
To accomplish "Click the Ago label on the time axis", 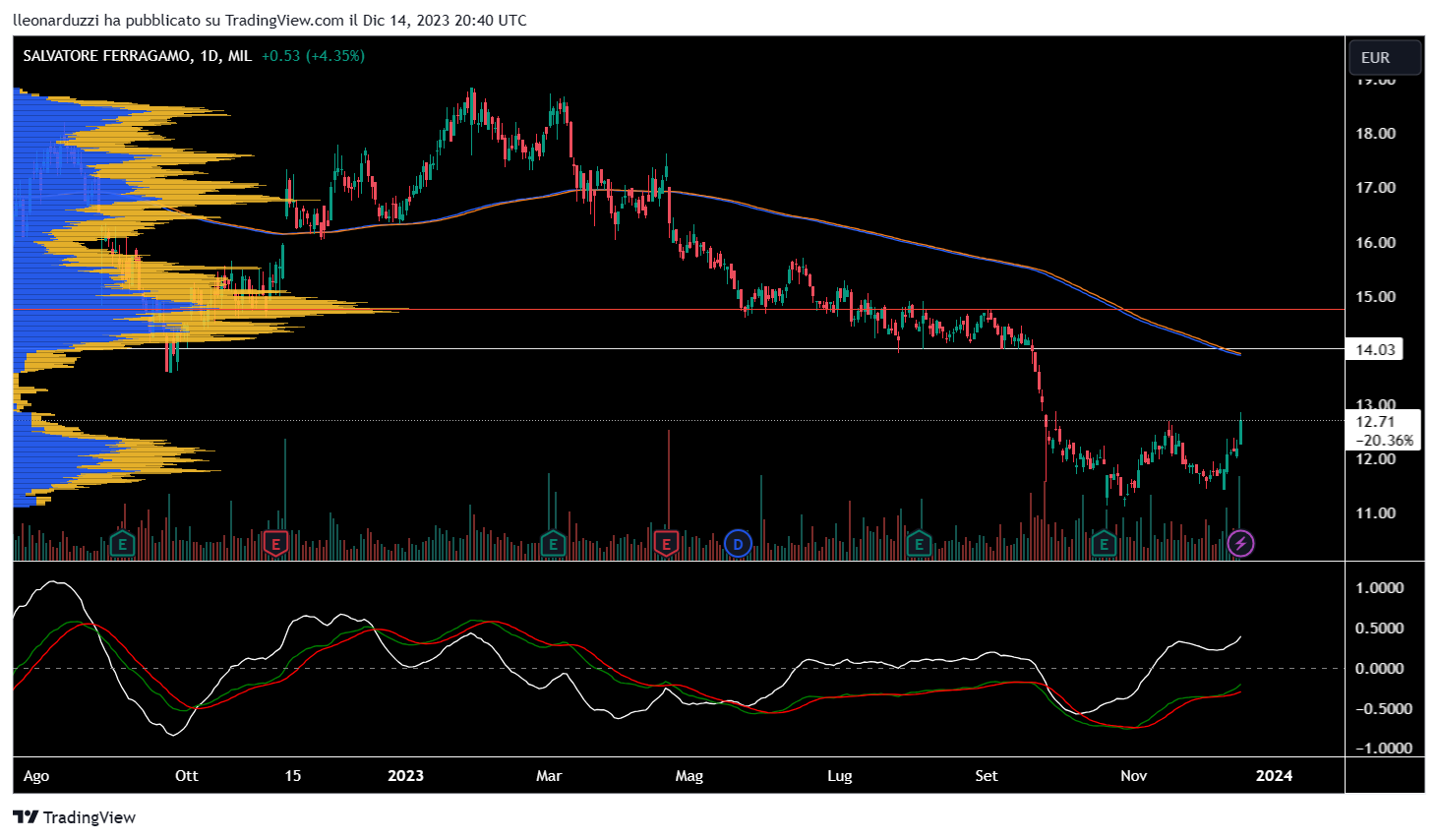I will 36,776.
